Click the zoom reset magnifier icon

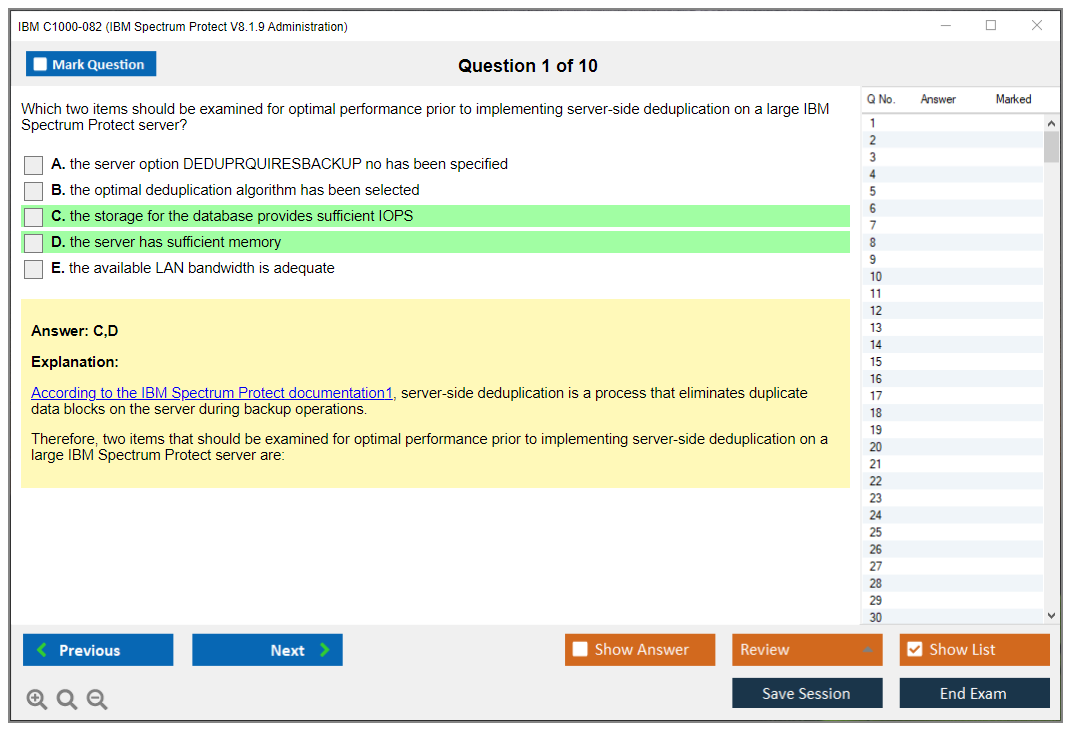point(67,700)
